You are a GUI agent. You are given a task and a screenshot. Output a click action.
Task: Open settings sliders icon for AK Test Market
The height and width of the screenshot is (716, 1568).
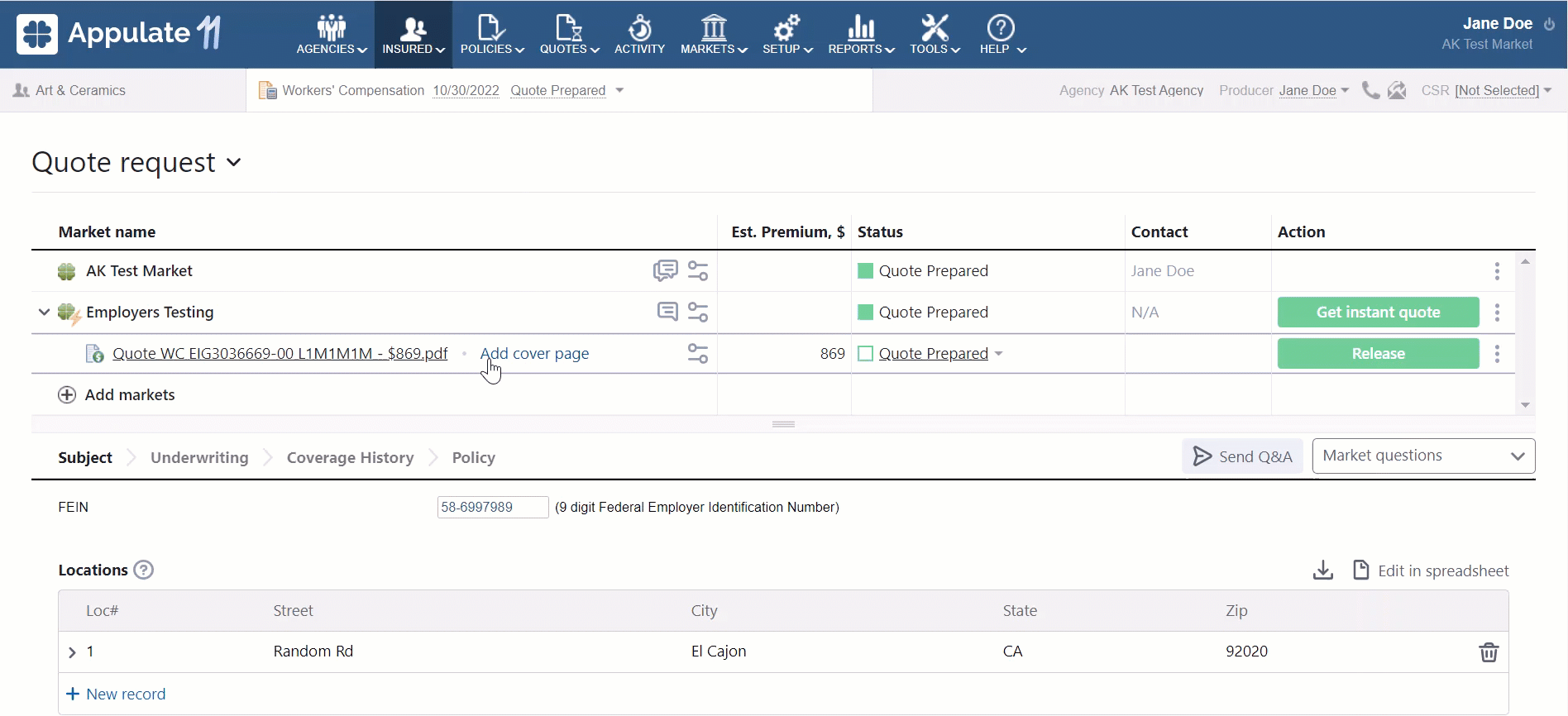tap(698, 270)
